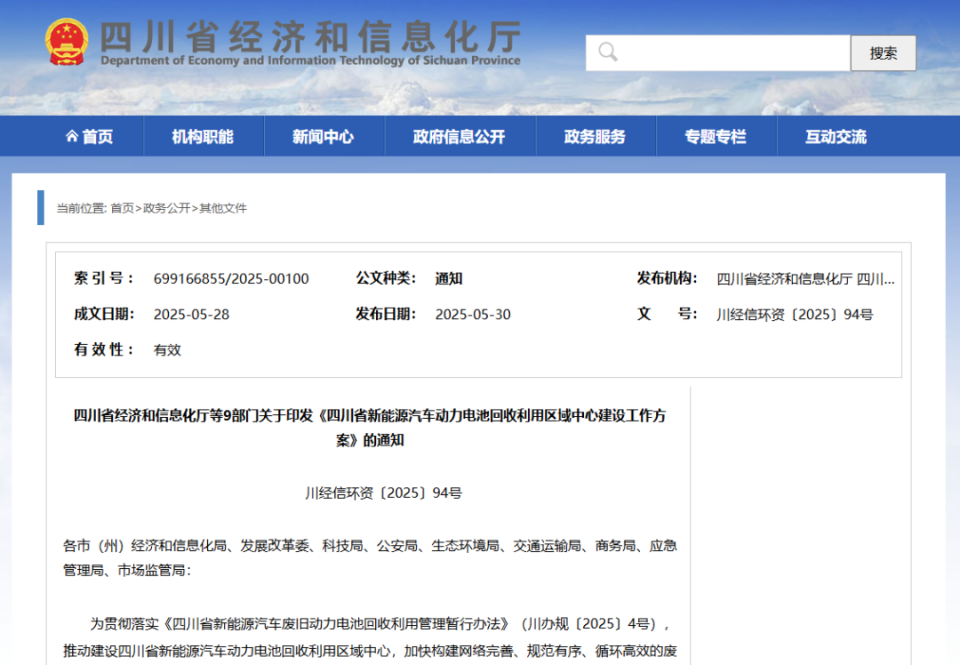Click the 首页 breadcrumb link

pyautogui.click(x=122, y=208)
